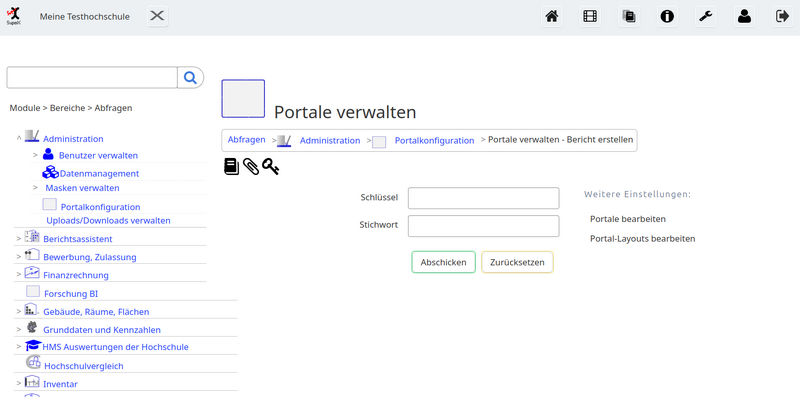Click the Datenmanagement cubes icon
The height and width of the screenshot is (397, 800).
tap(51, 172)
